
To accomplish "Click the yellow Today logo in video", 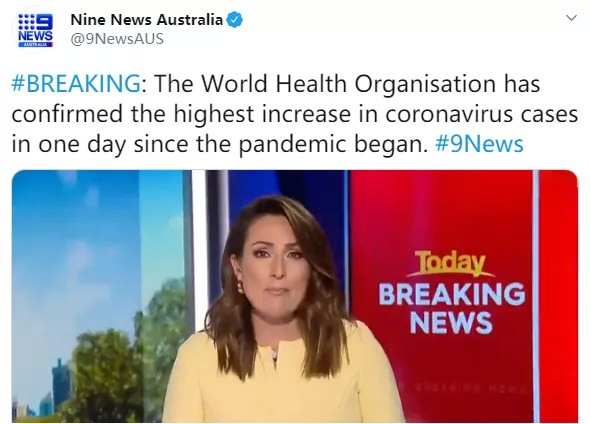I will pos(451,263).
